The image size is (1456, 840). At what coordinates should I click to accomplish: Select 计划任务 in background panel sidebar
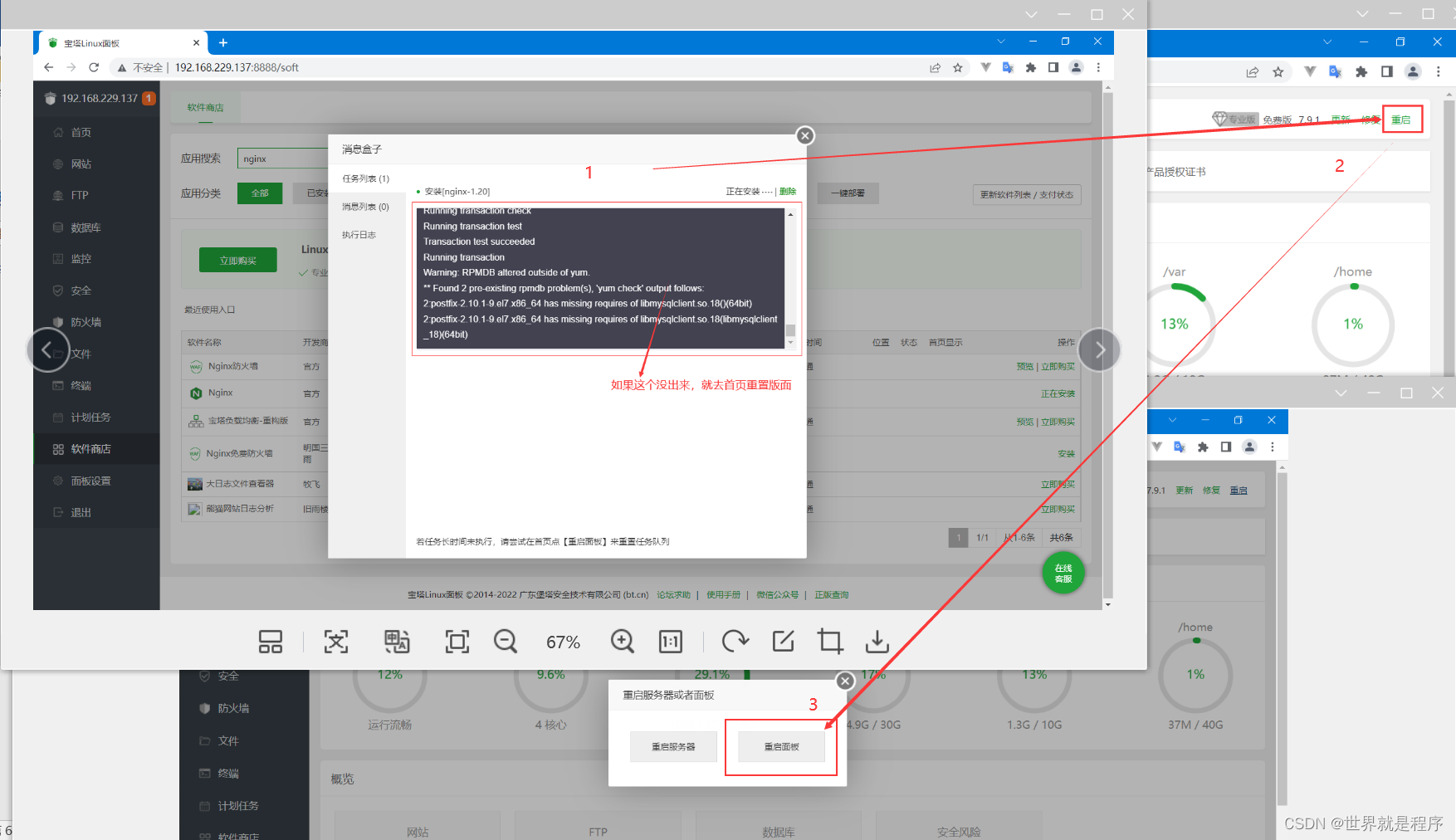229,806
